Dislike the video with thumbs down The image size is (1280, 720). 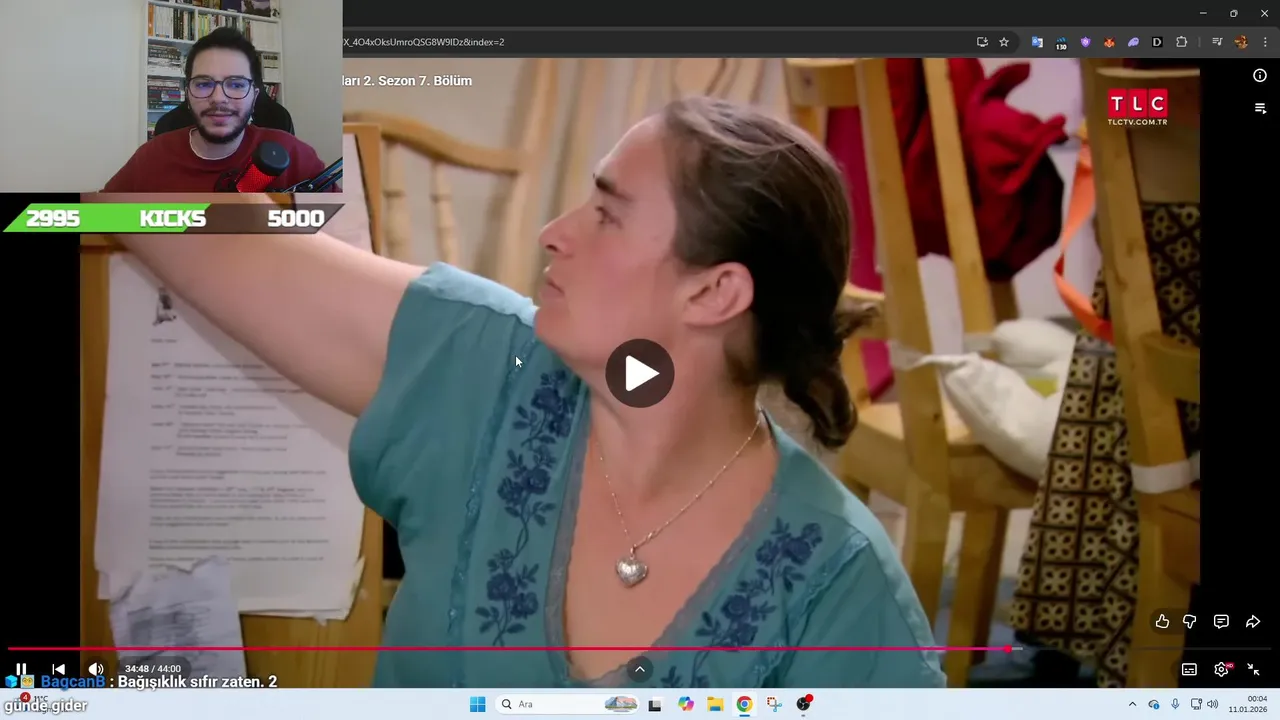click(x=1190, y=621)
